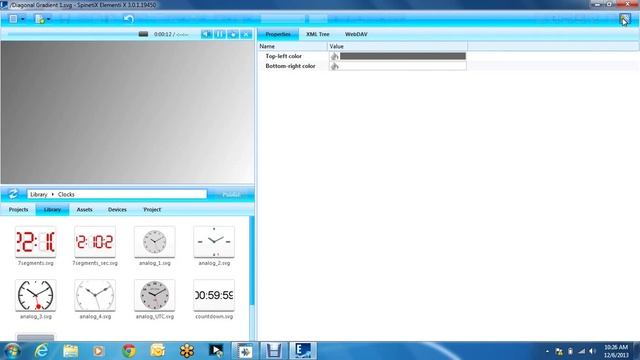
Task: Select the analog_2.svg clock thumbnail
Action: pyautogui.click(x=214, y=242)
